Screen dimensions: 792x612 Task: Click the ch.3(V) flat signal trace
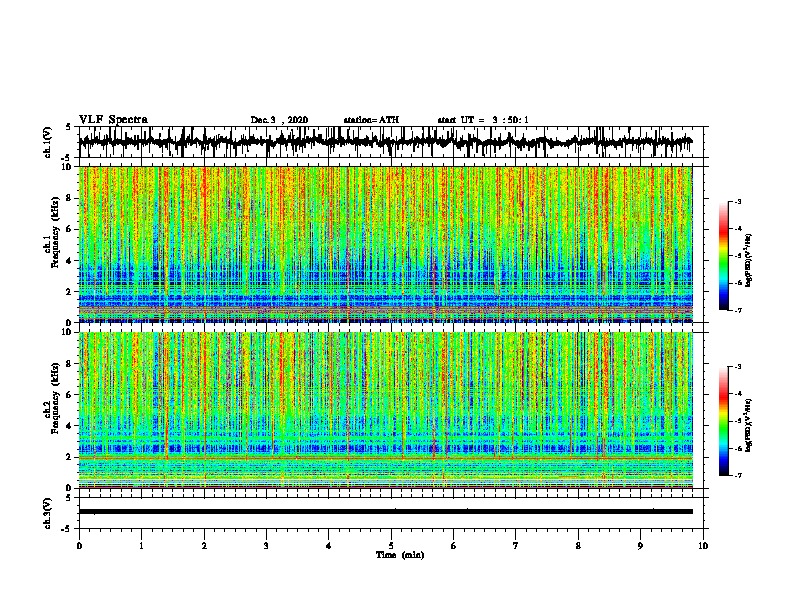pos(385,512)
